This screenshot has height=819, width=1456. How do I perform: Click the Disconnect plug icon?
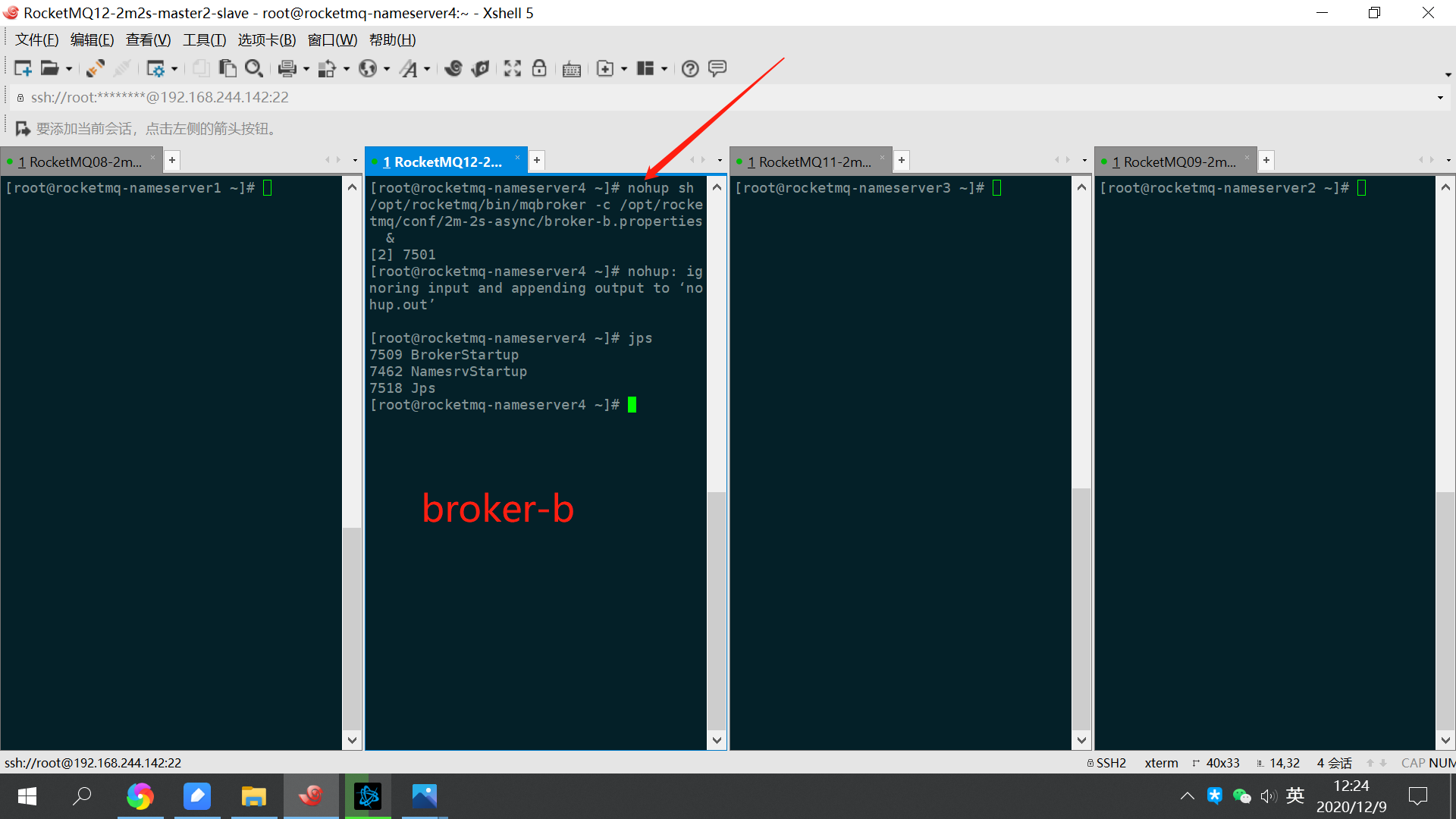(122, 69)
